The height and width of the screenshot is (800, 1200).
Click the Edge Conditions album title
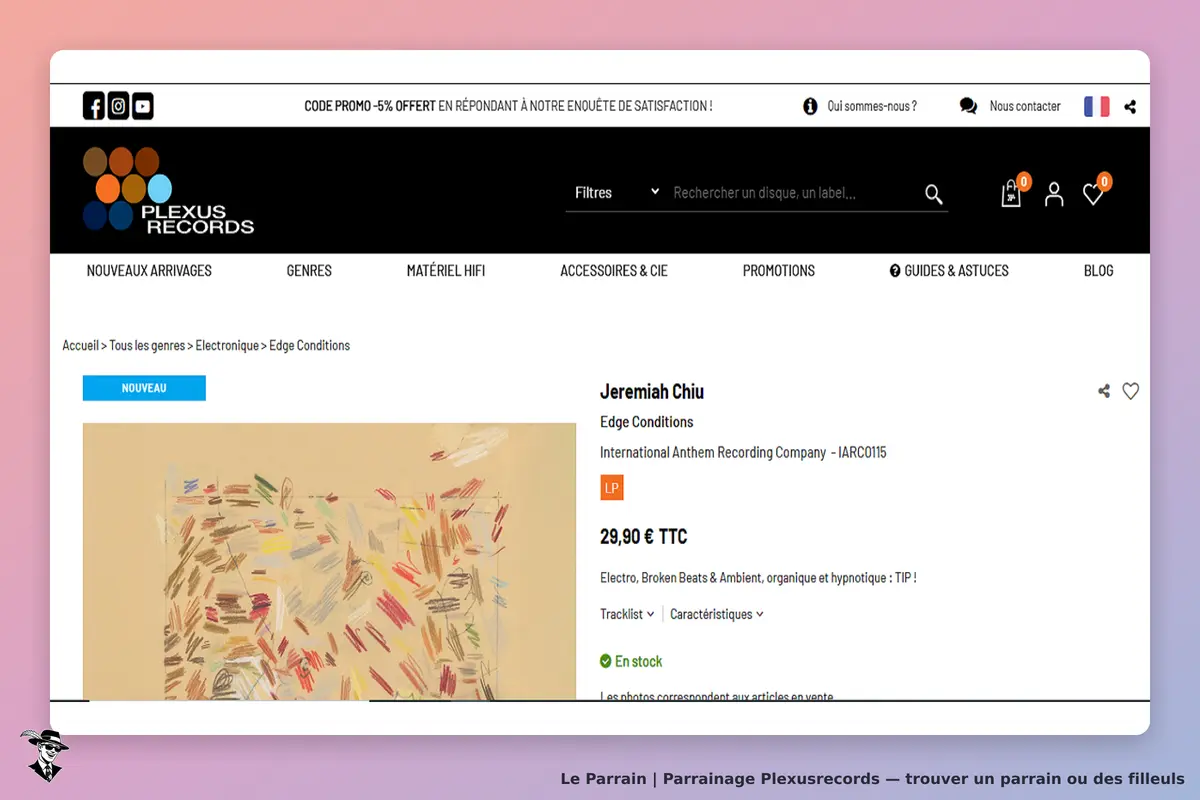(647, 422)
